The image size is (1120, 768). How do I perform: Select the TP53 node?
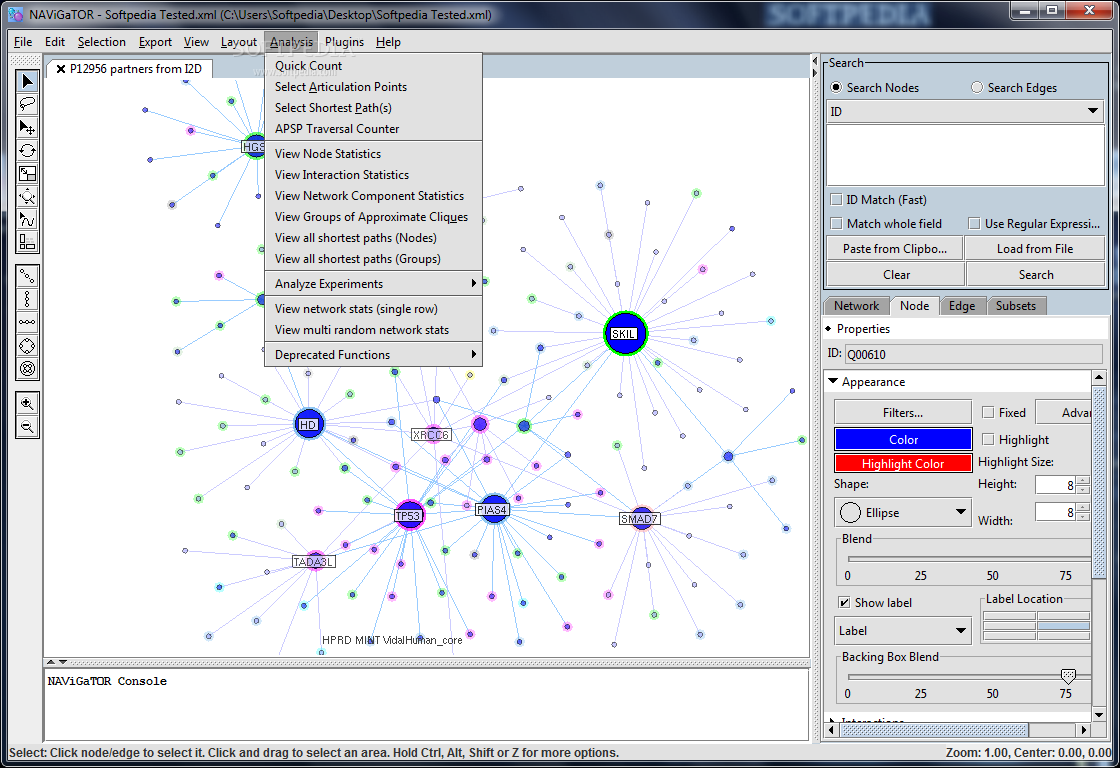tap(409, 515)
